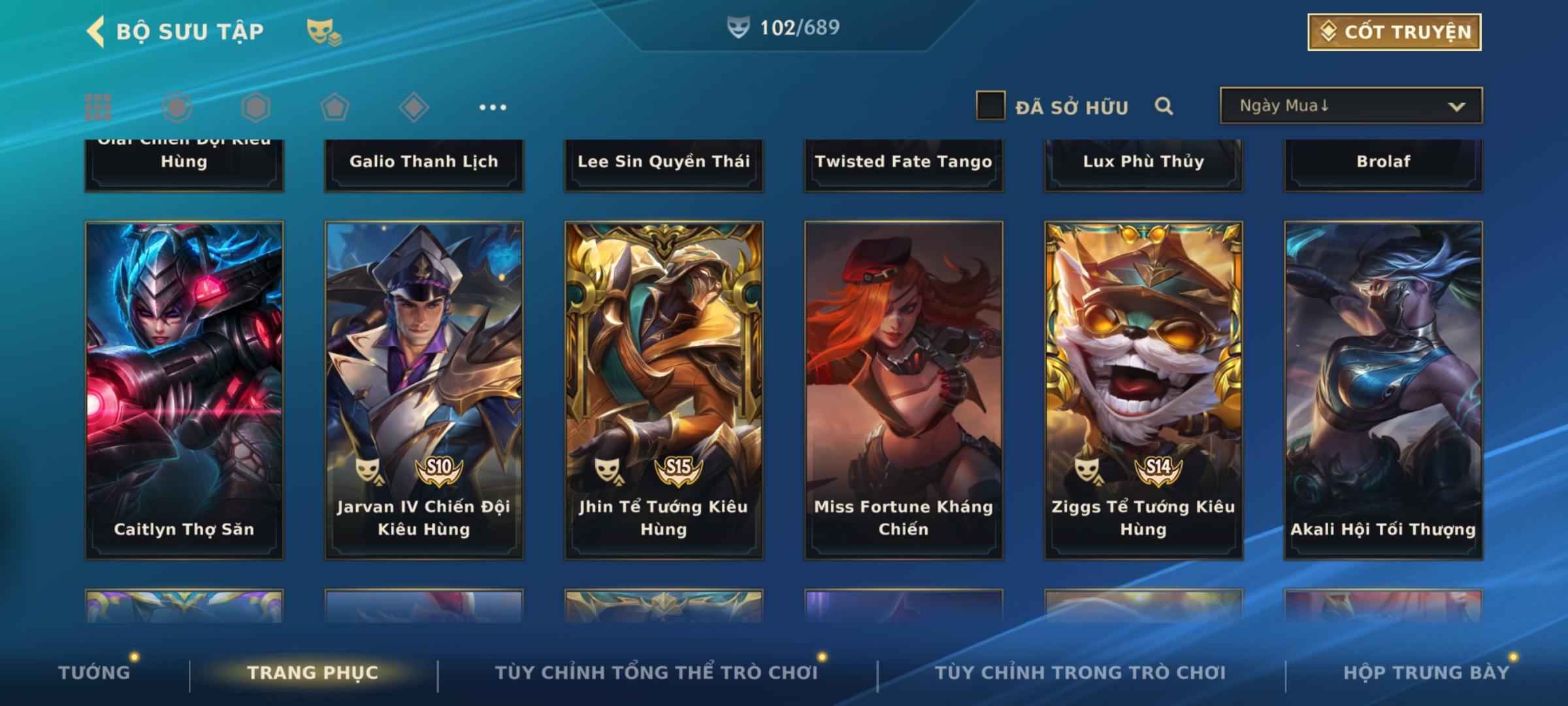Open the mask and coins icon

click(324, 32)
